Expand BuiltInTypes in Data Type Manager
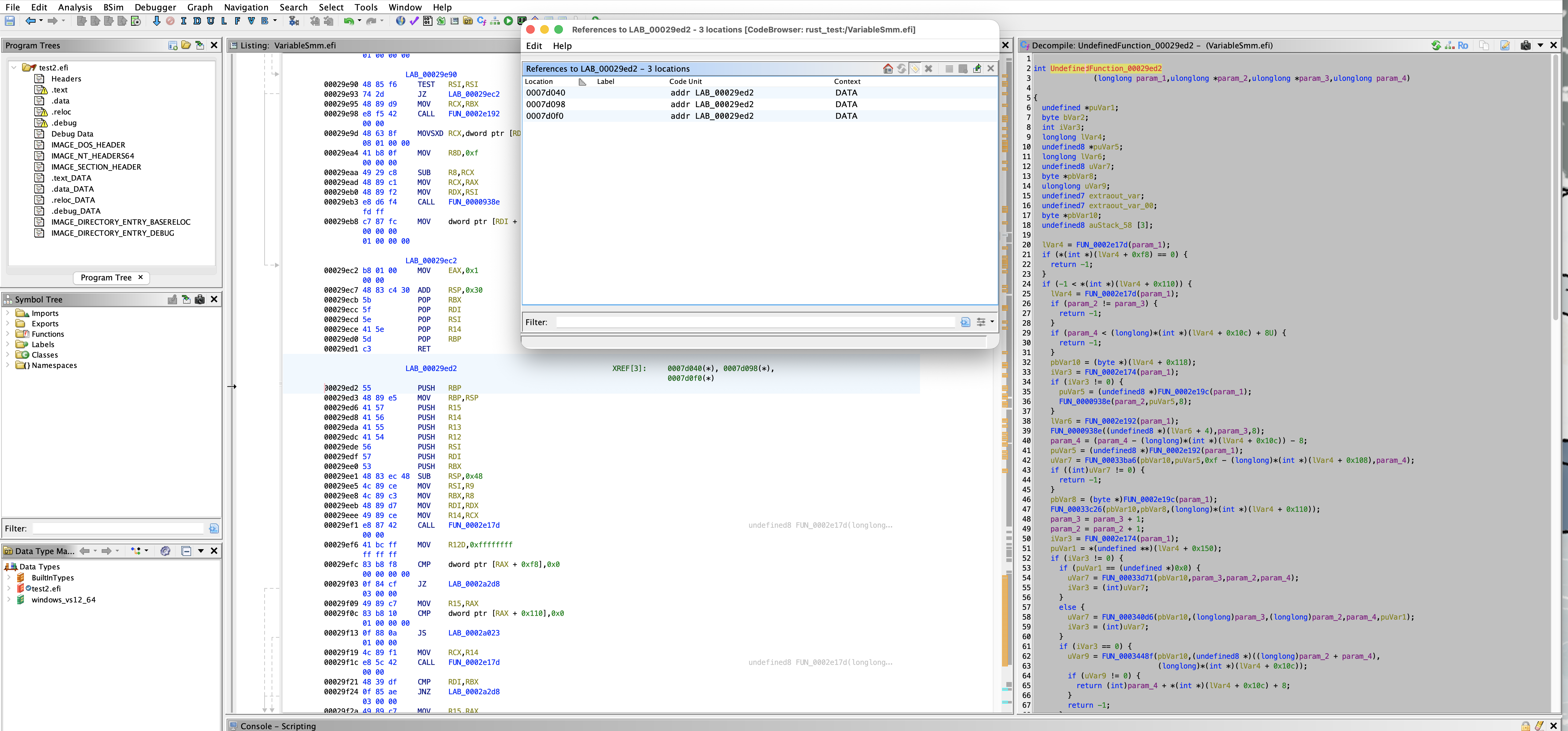This screenshot has width=1568, height=731. tap(9, 578)
